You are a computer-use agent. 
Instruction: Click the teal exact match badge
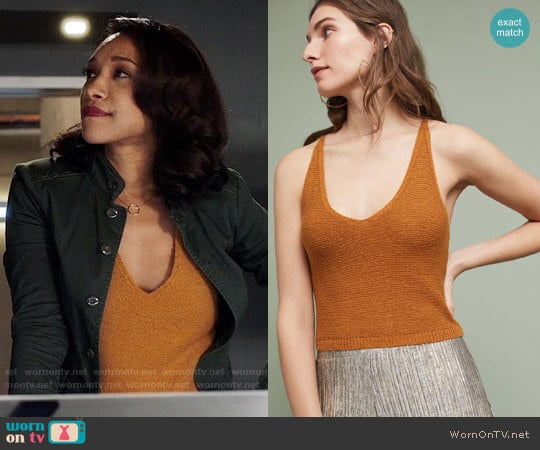tap(510, 28)
